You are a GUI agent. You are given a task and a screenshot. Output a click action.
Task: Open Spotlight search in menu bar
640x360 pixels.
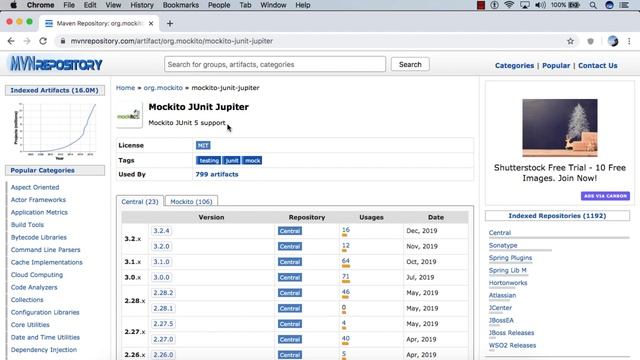593,5
